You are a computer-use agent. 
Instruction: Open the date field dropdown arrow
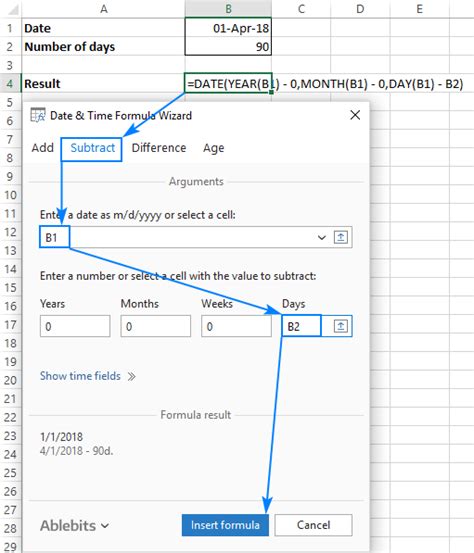tap(321, 237)
